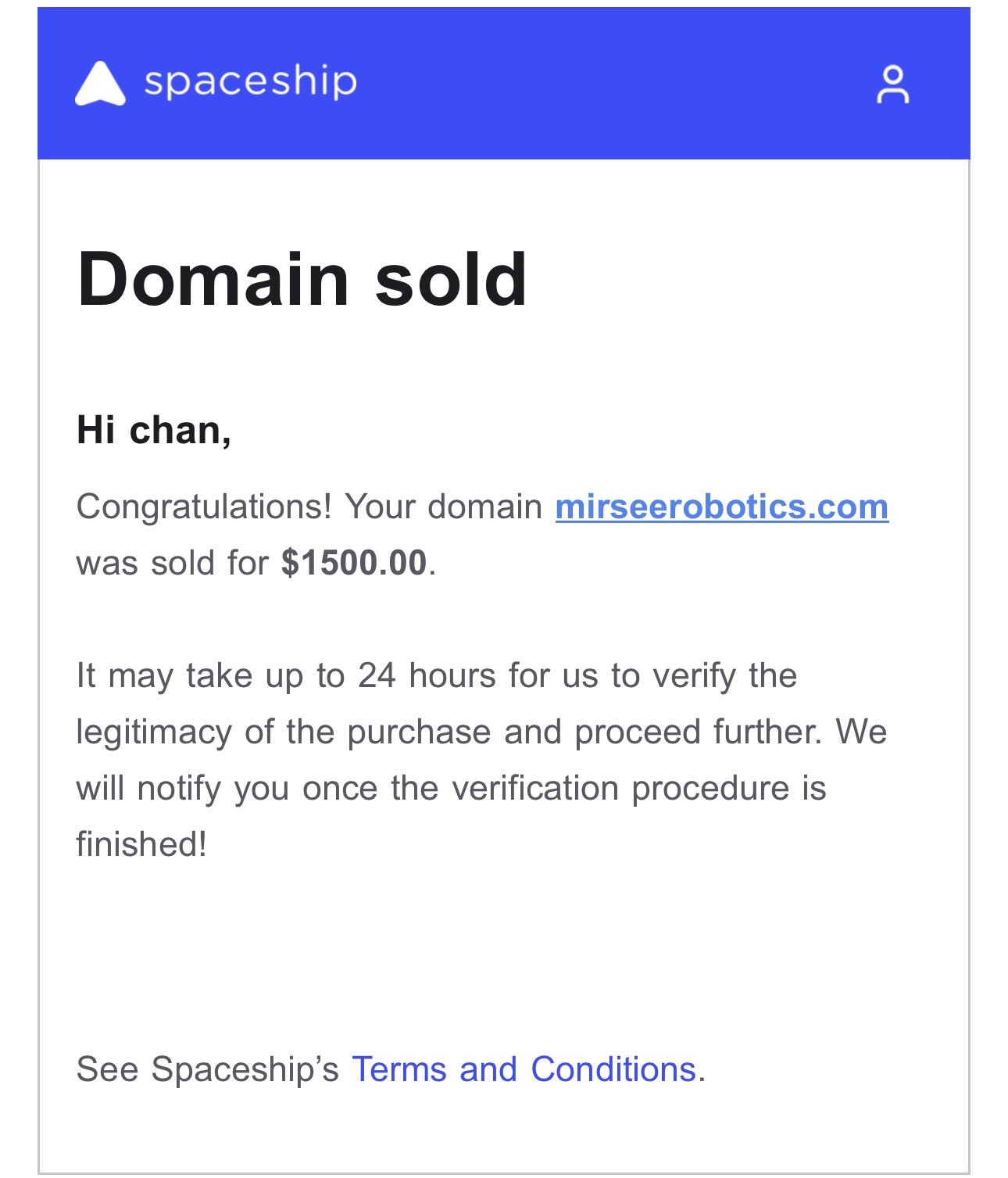The image size is (1008, 1178).
Task: Click the bold $1500.00 sale price
Action: pos(354,563)
